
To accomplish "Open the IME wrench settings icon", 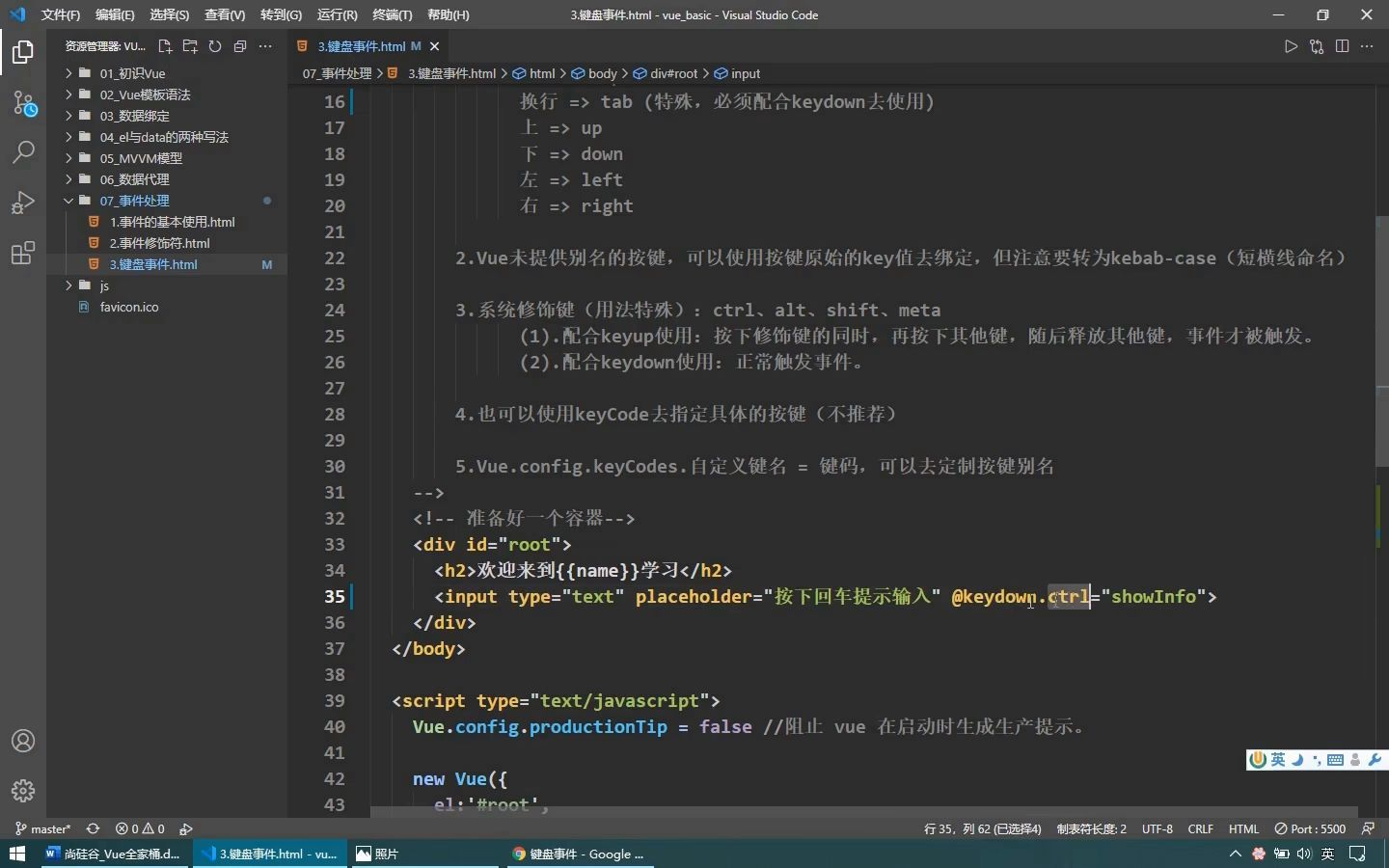I will [1375, 760].
